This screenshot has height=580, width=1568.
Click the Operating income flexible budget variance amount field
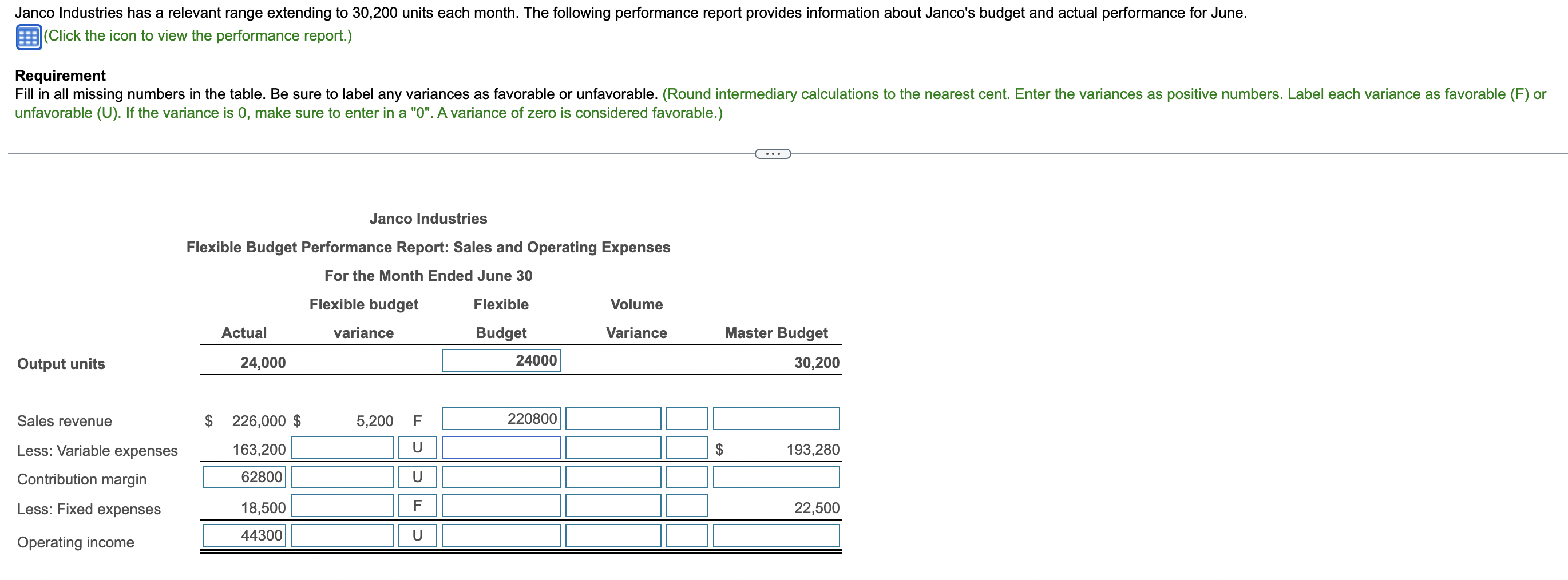pyautogui.click(x=342, y=535)
